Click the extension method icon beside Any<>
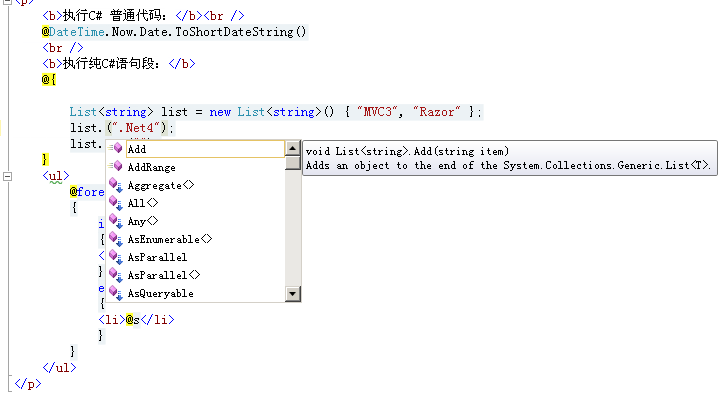728x397 pixels. pyautogui.click(x=116, y=221)
